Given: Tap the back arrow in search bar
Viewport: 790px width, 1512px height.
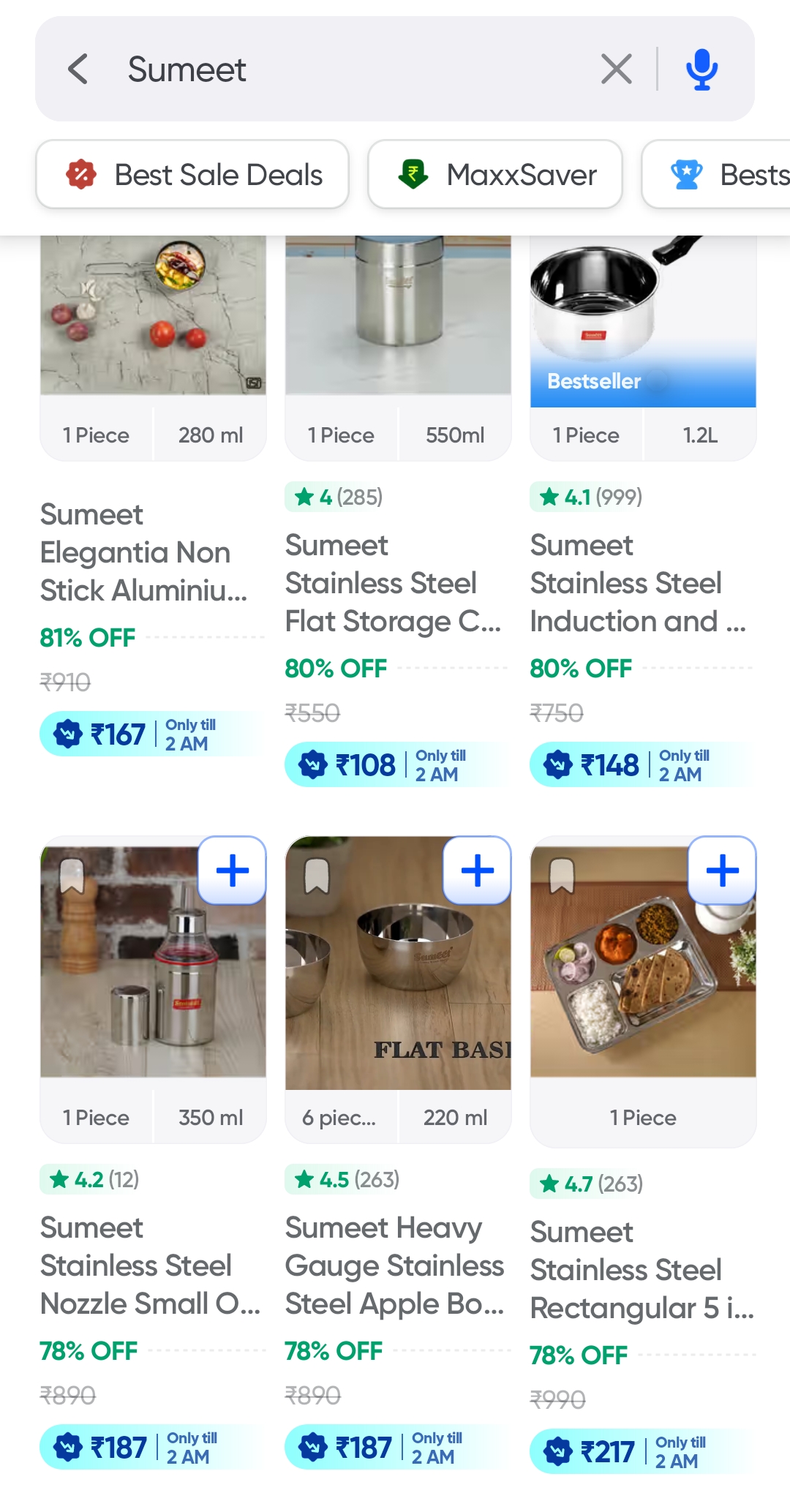Looking at the screenshot, I should pos(78,69).
